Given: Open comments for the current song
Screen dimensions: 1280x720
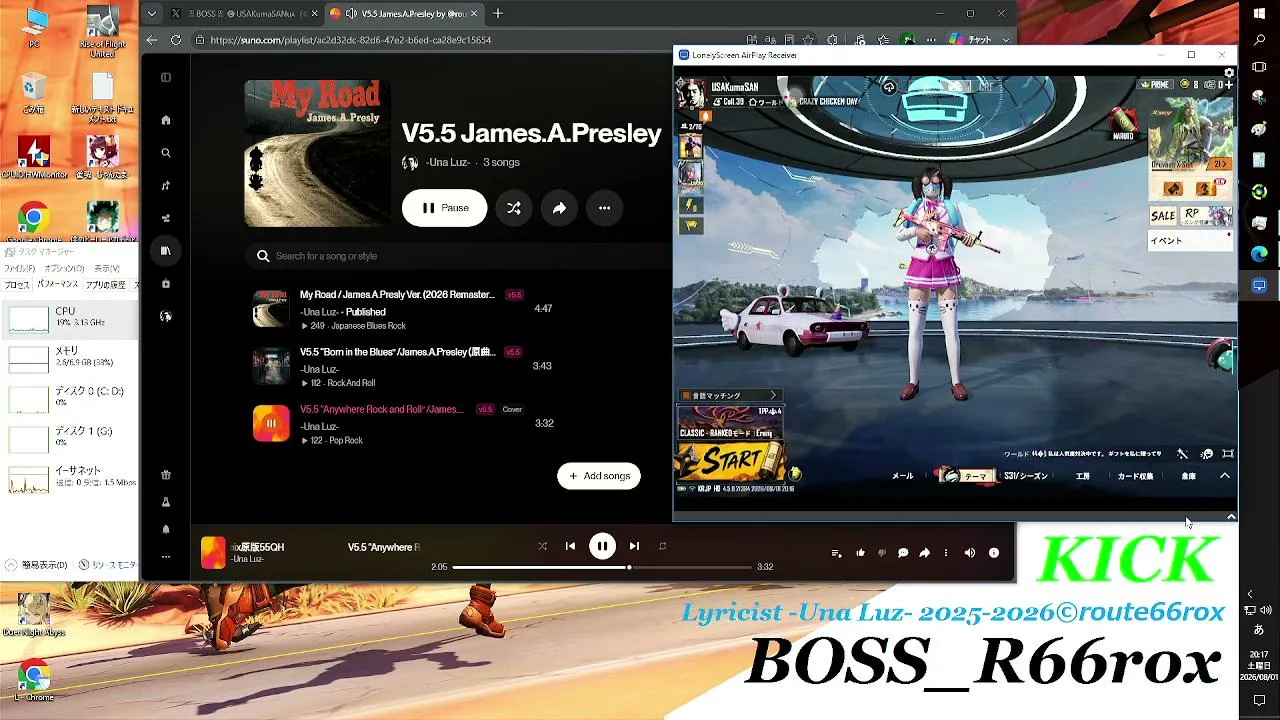Looking at the screenshot, I should [x=903, y=553].
